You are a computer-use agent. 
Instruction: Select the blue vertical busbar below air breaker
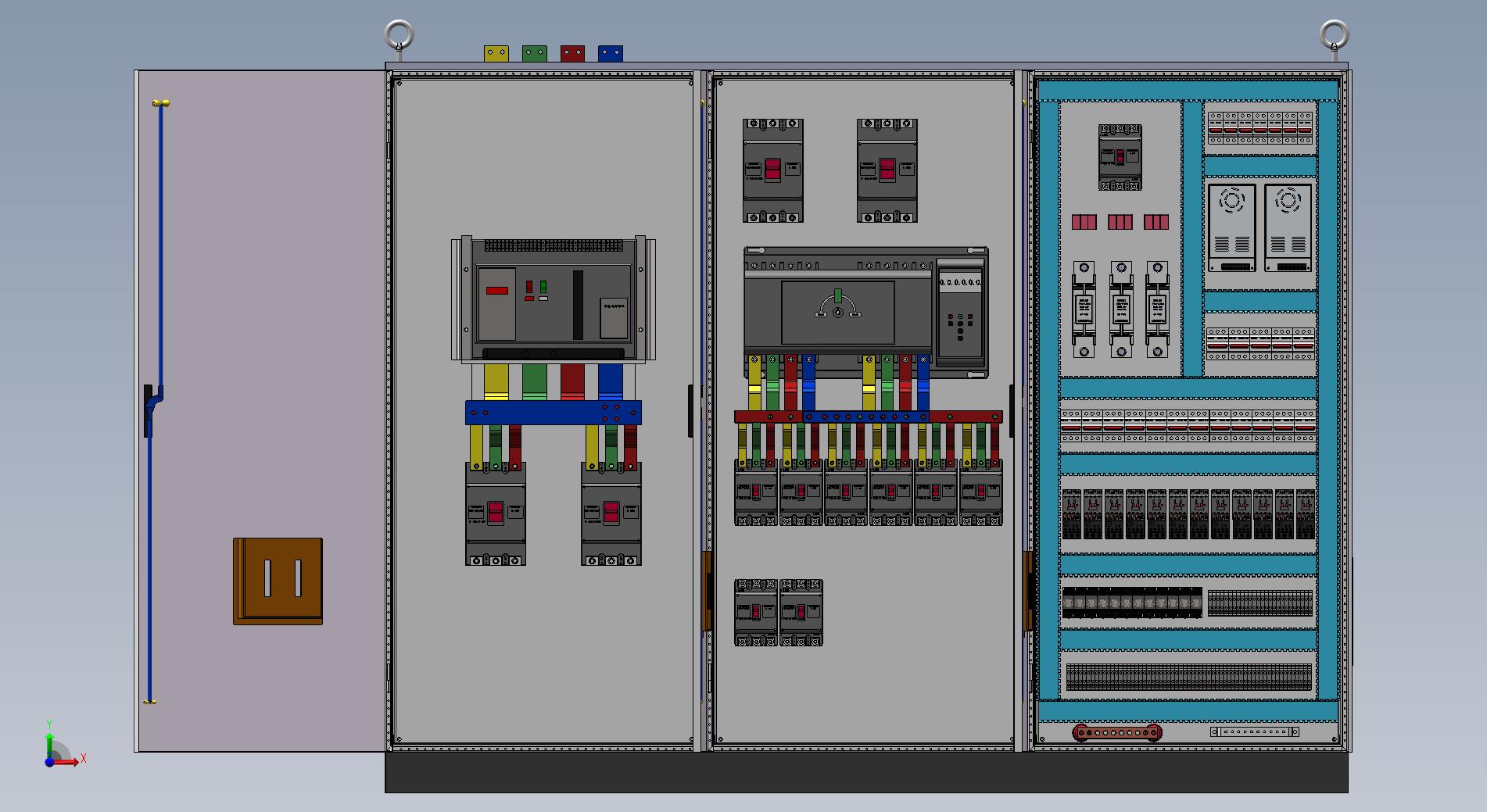click(611, 383)
